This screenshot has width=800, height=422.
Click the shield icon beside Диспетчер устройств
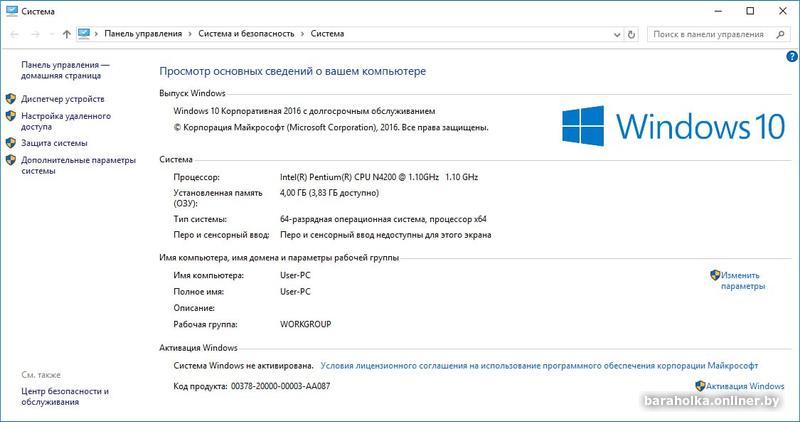11,98
